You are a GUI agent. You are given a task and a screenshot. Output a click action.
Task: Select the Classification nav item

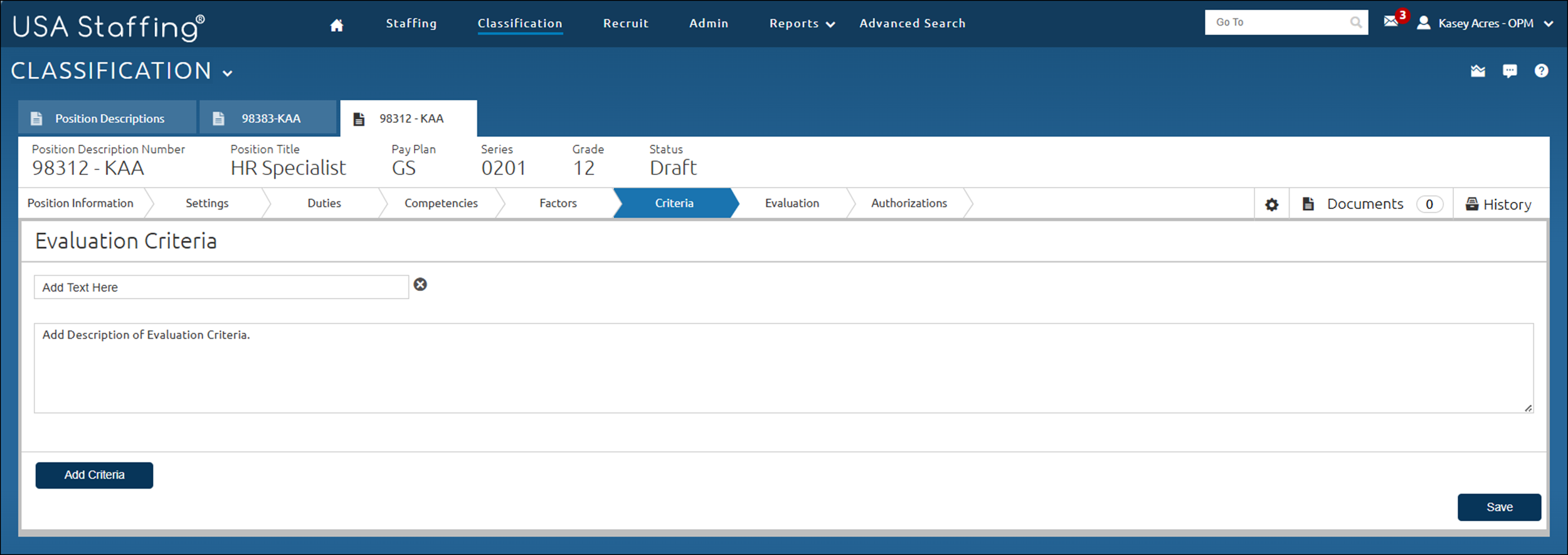point(520,24)
